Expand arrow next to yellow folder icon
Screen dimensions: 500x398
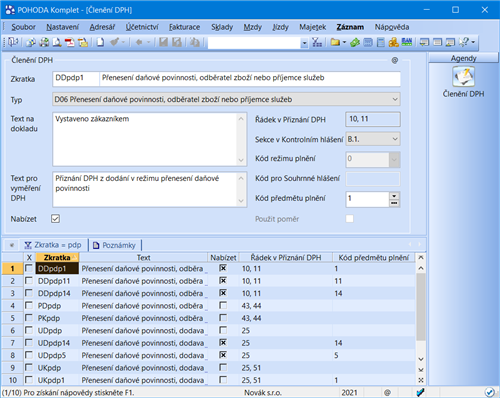pos(344,42)
